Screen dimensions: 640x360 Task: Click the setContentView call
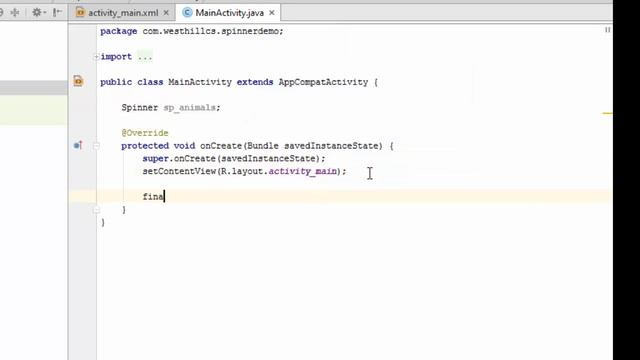(x=179, y=171)
